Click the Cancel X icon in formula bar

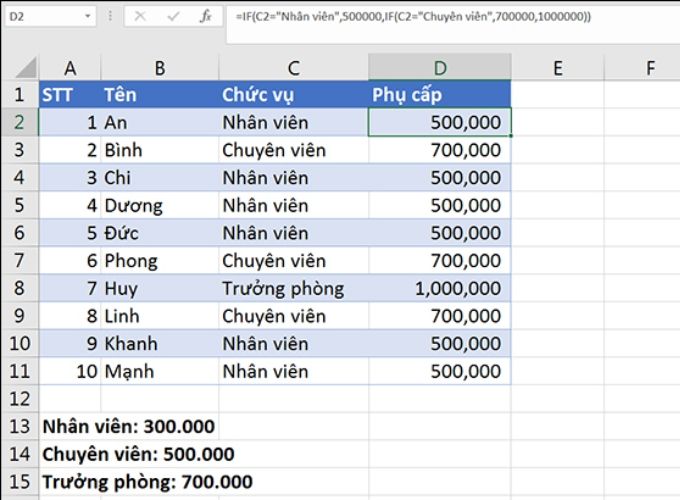coord(141,17)
